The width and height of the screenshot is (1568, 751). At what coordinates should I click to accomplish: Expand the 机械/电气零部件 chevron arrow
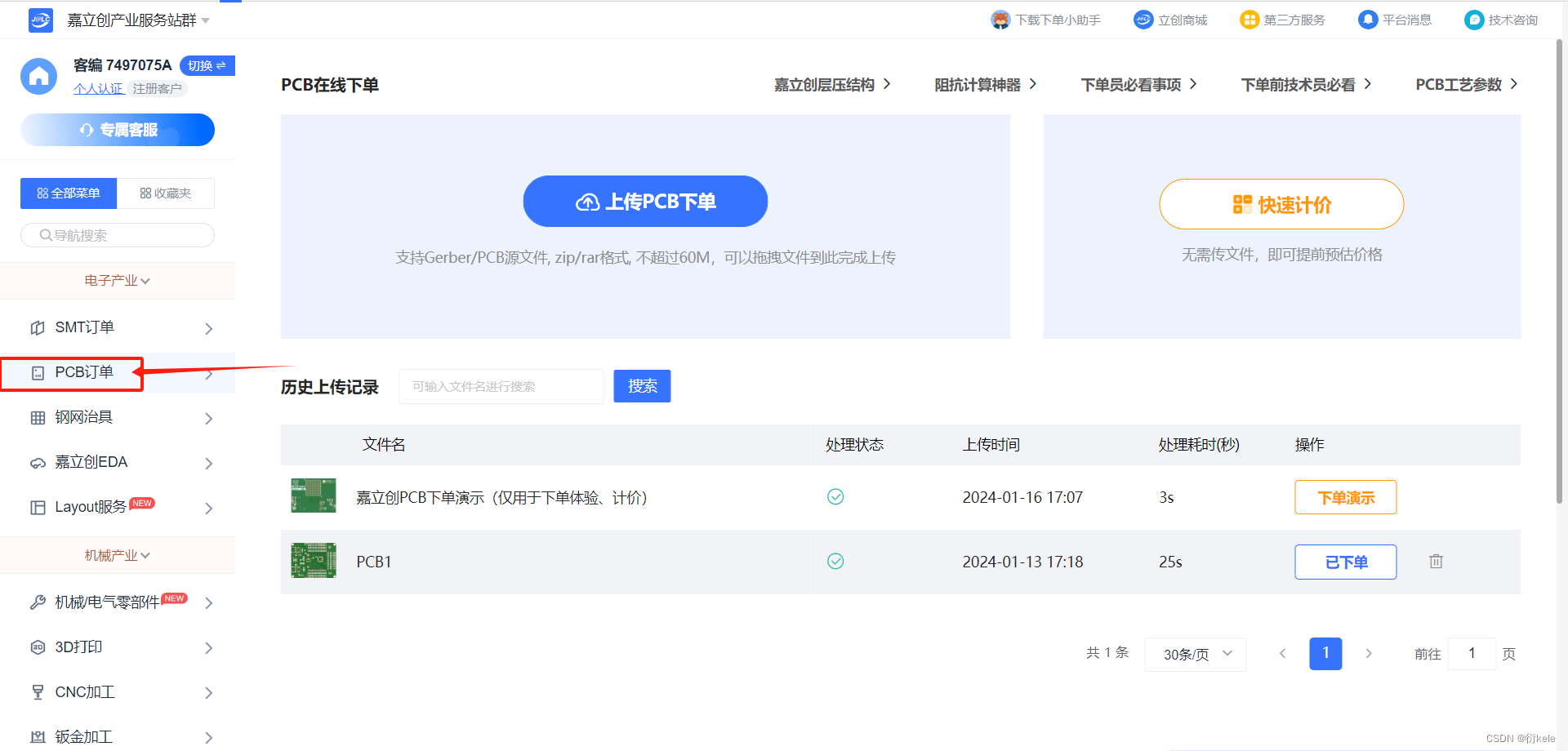click(209, 603)
